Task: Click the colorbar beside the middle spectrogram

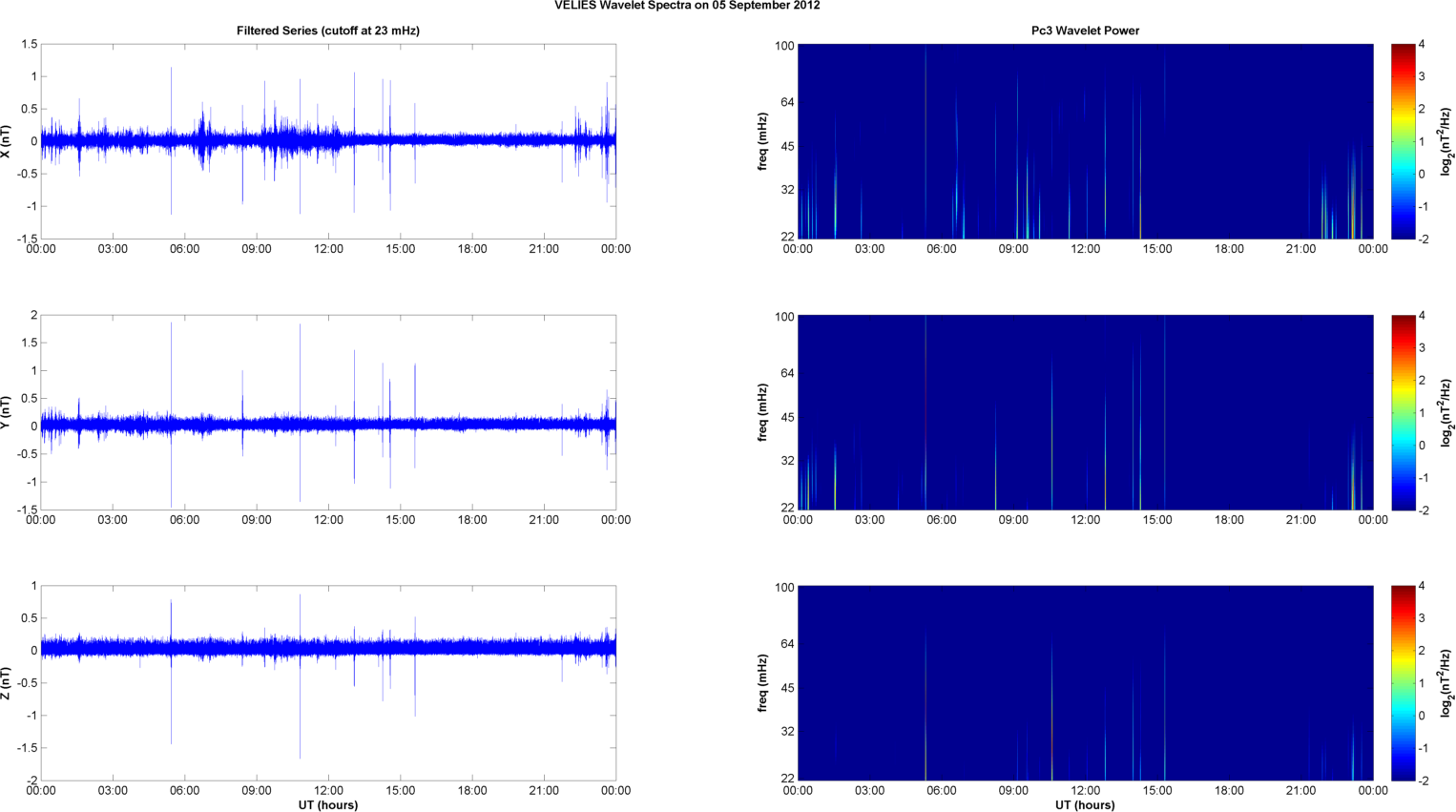Action: pyautogui.click(x=1403, y=412)
